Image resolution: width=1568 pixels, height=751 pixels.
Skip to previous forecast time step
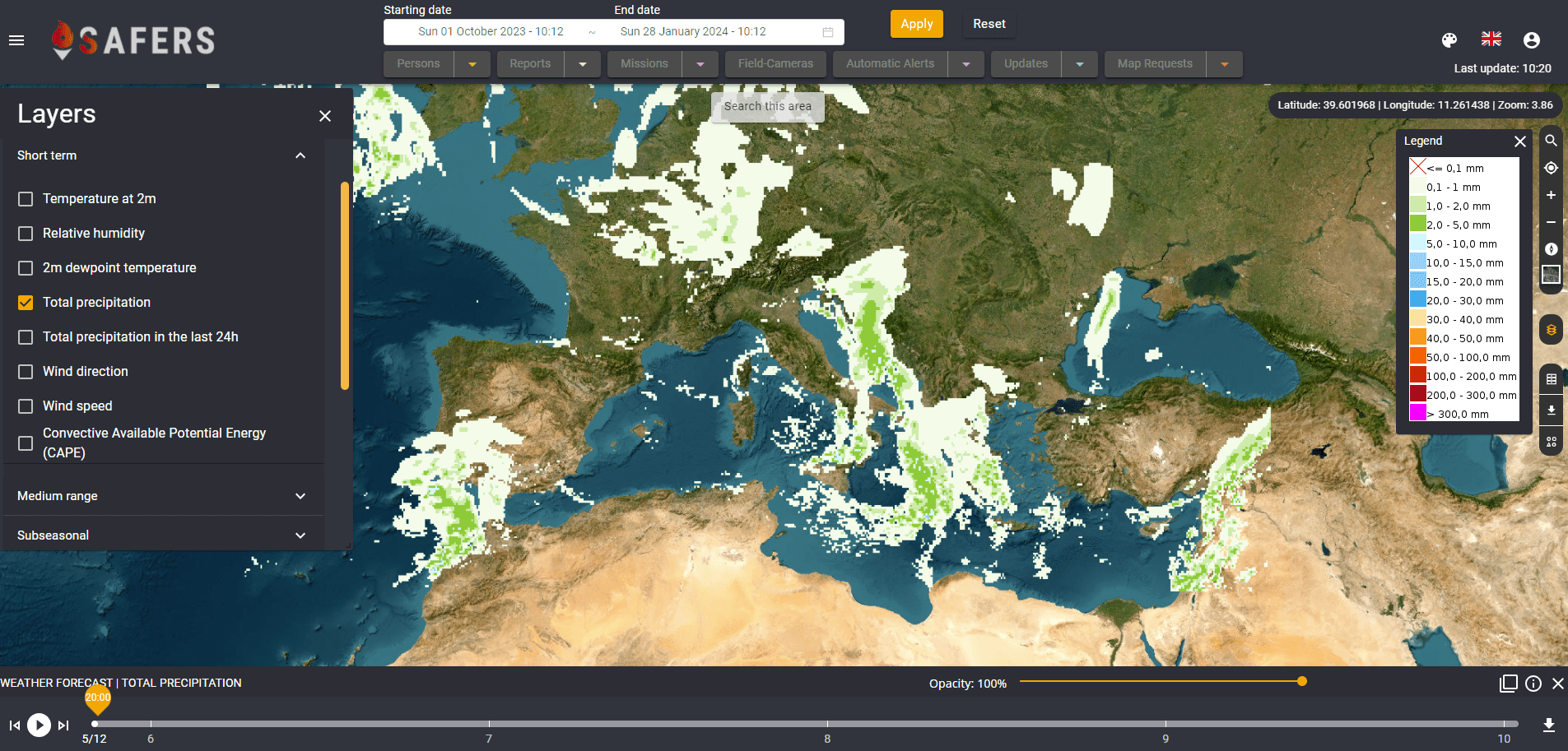click(x=15, y=725)
